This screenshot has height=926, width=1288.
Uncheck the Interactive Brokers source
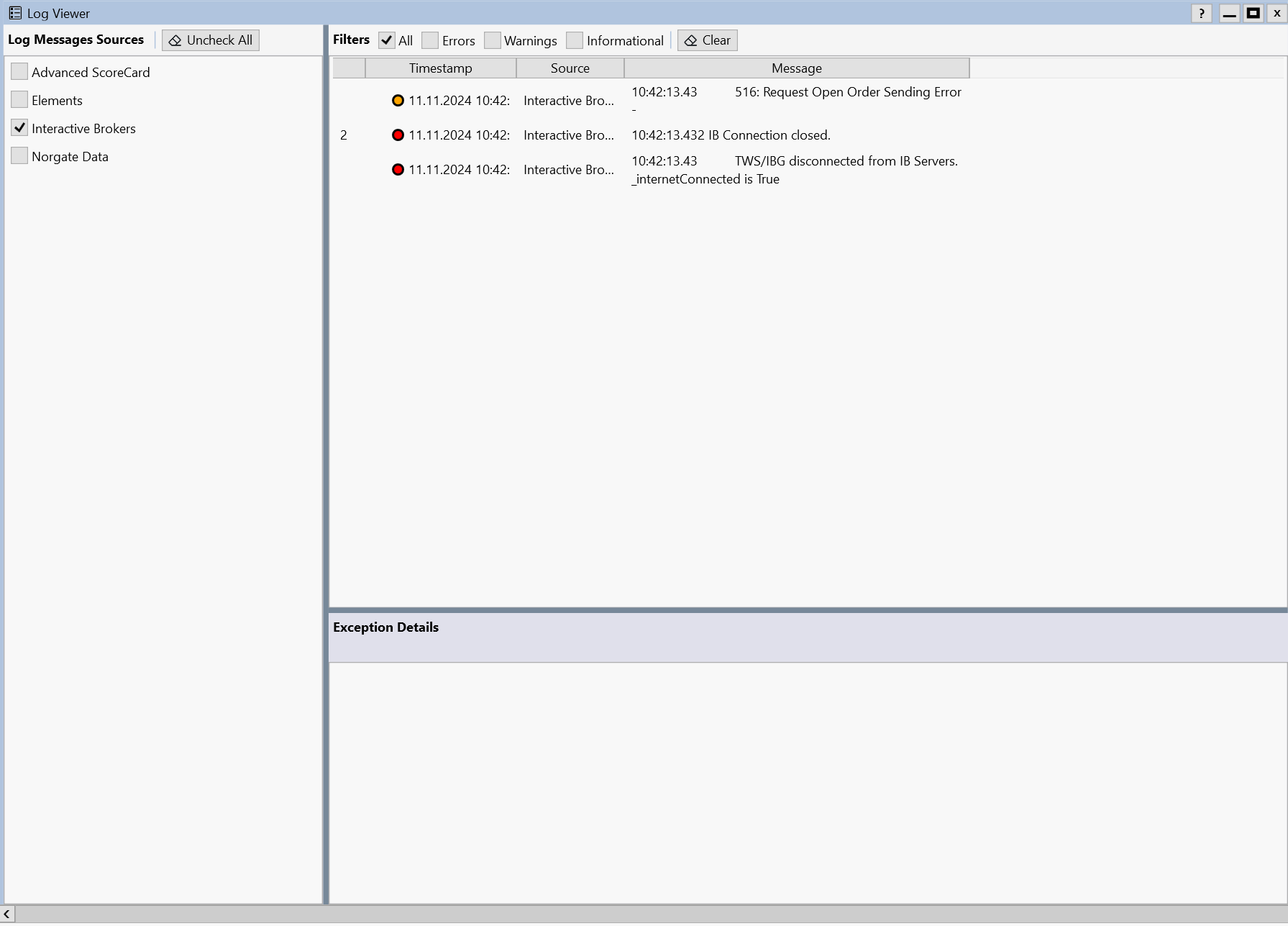(19, 128)
